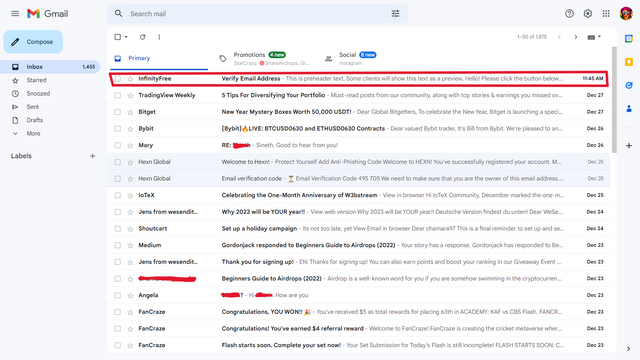
Task: Open the select-all dropdown arrow
Action: coord(126,37)
